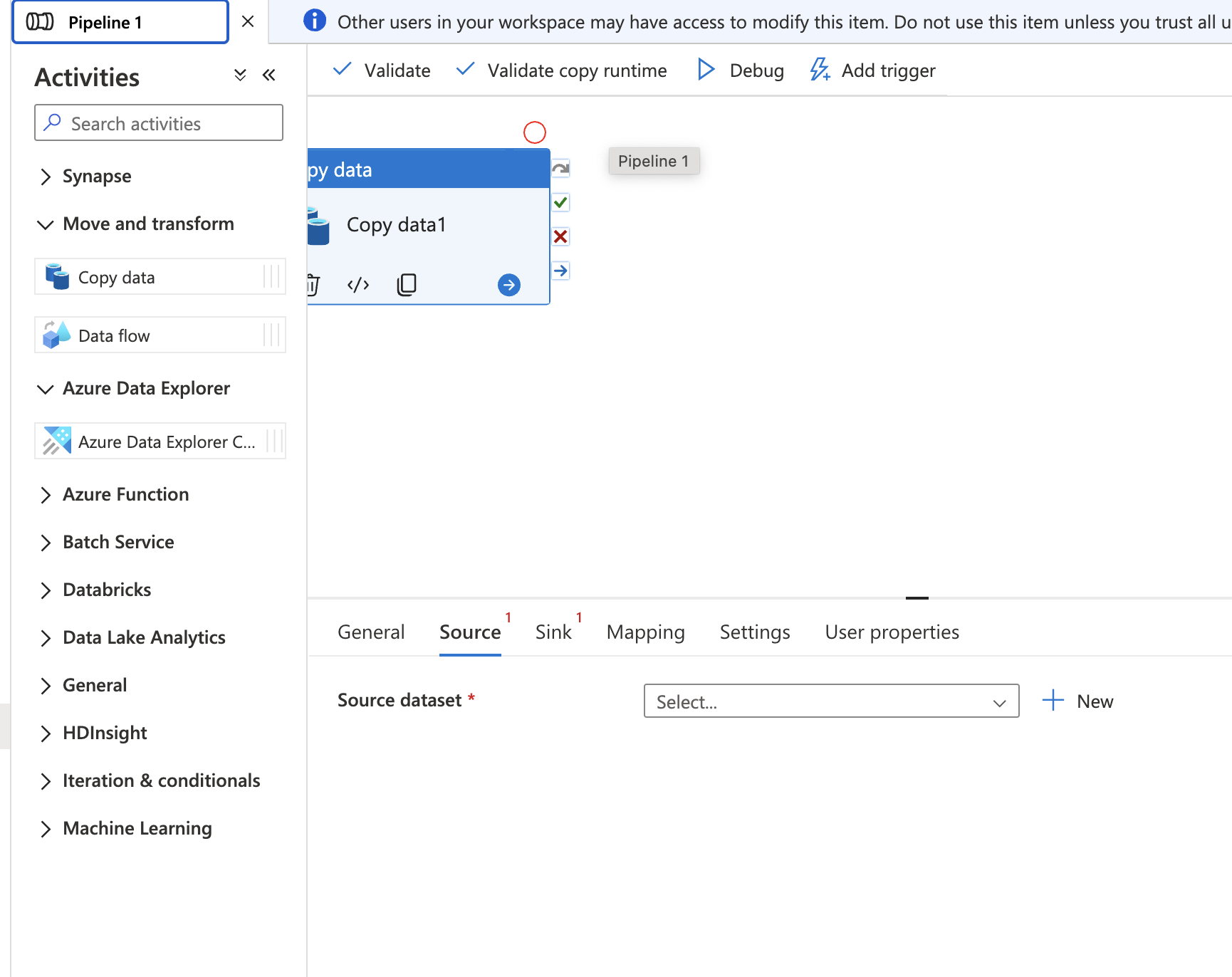Click the Debug play icon
The width and height of the screenshot is (1232, 977).
pyautogui.click(x=706, y=69)
